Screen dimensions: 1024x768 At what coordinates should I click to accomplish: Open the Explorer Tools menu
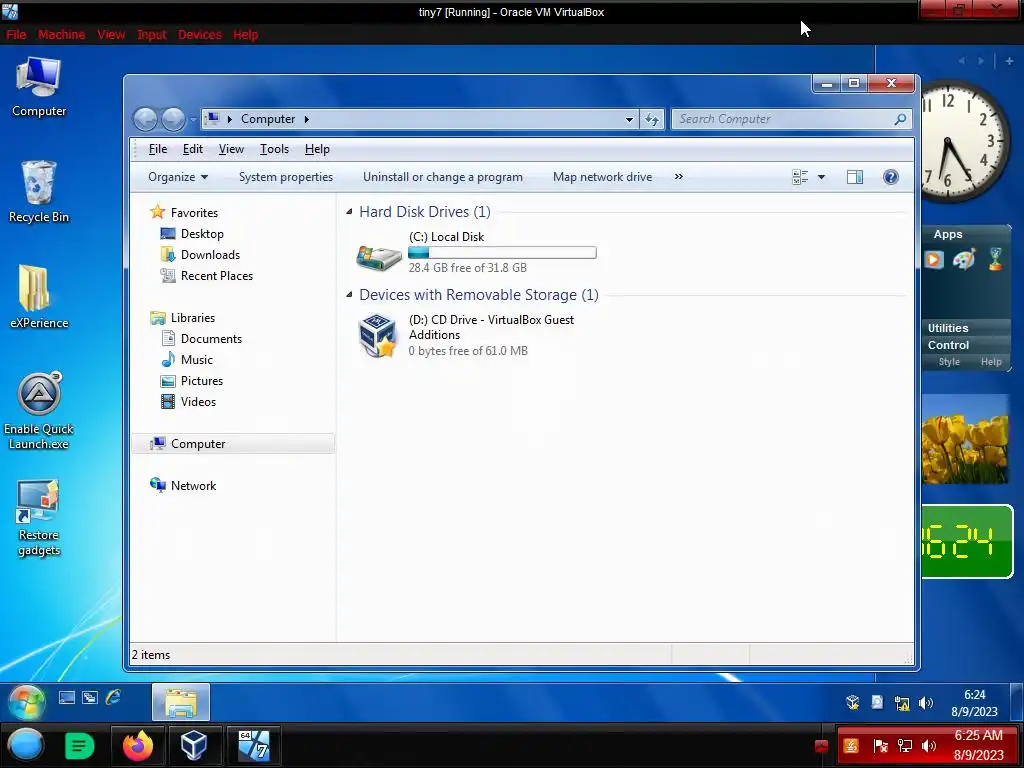tap(274, 149)
